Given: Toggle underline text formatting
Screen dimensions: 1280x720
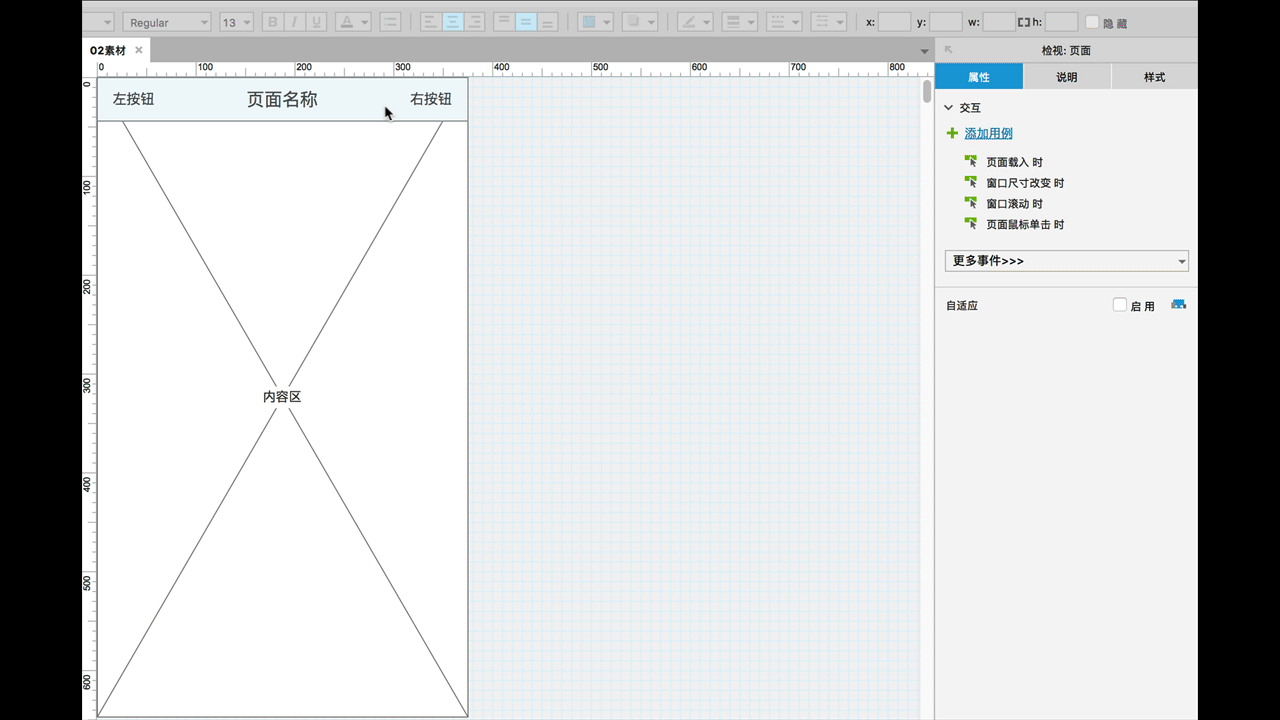Looking at the screenshot, I should coord(317,22).
